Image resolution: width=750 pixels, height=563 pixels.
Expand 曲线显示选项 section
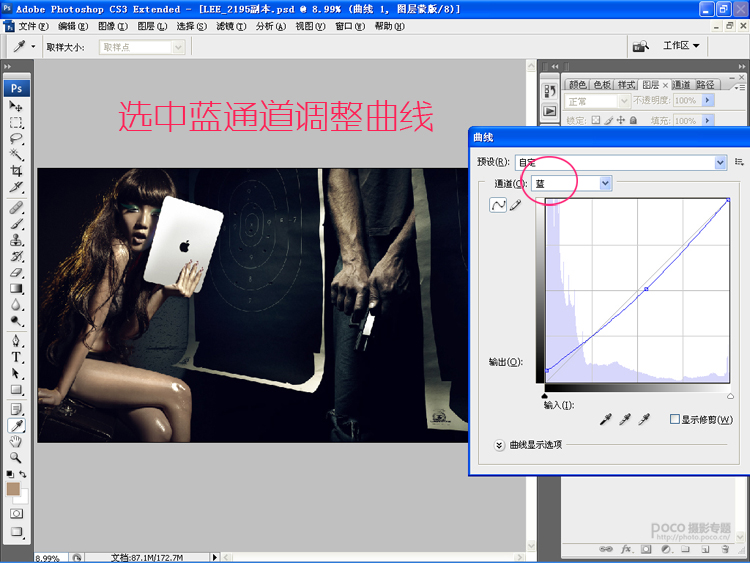click(x=499, y=445)
